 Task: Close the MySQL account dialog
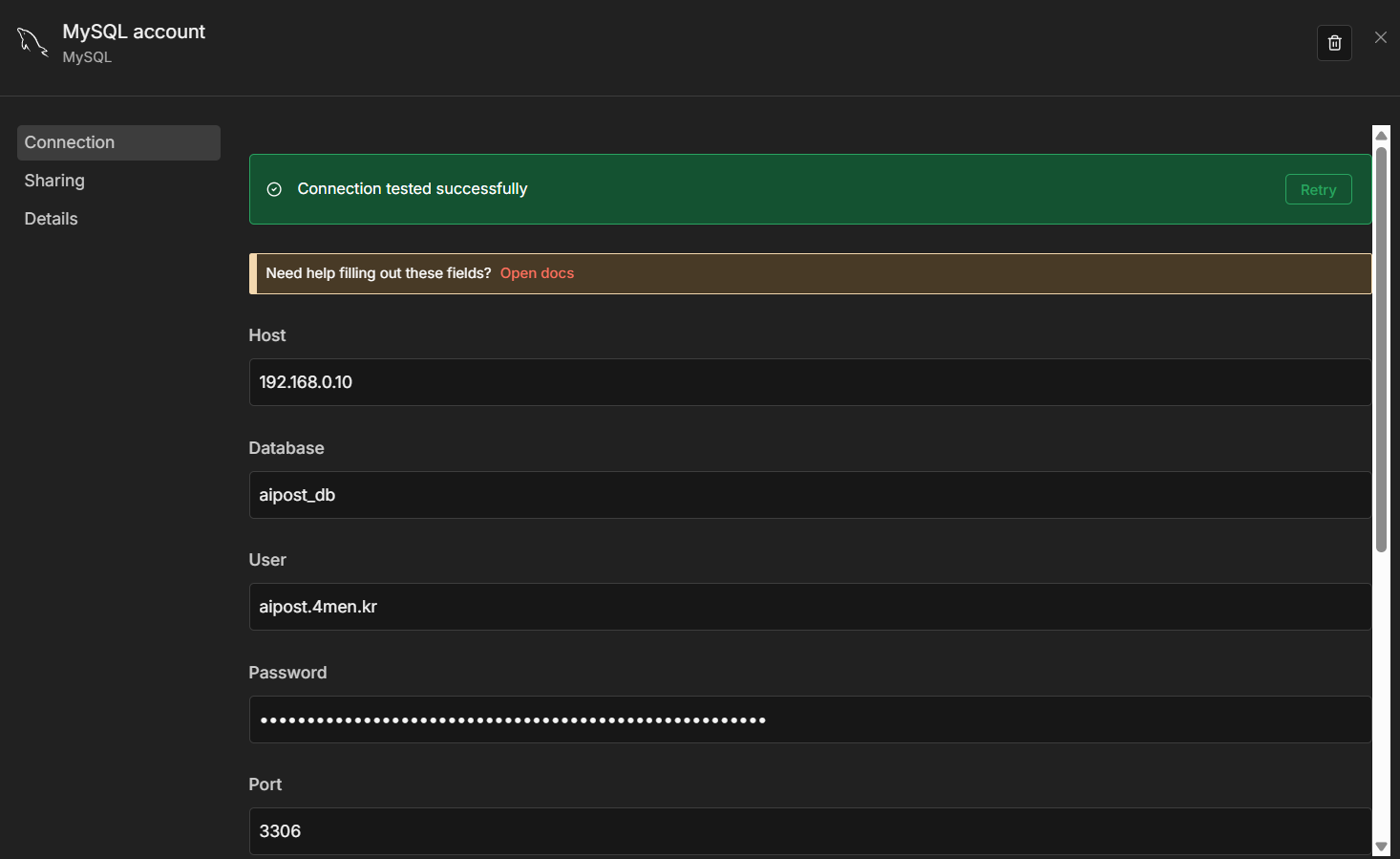1380,37
